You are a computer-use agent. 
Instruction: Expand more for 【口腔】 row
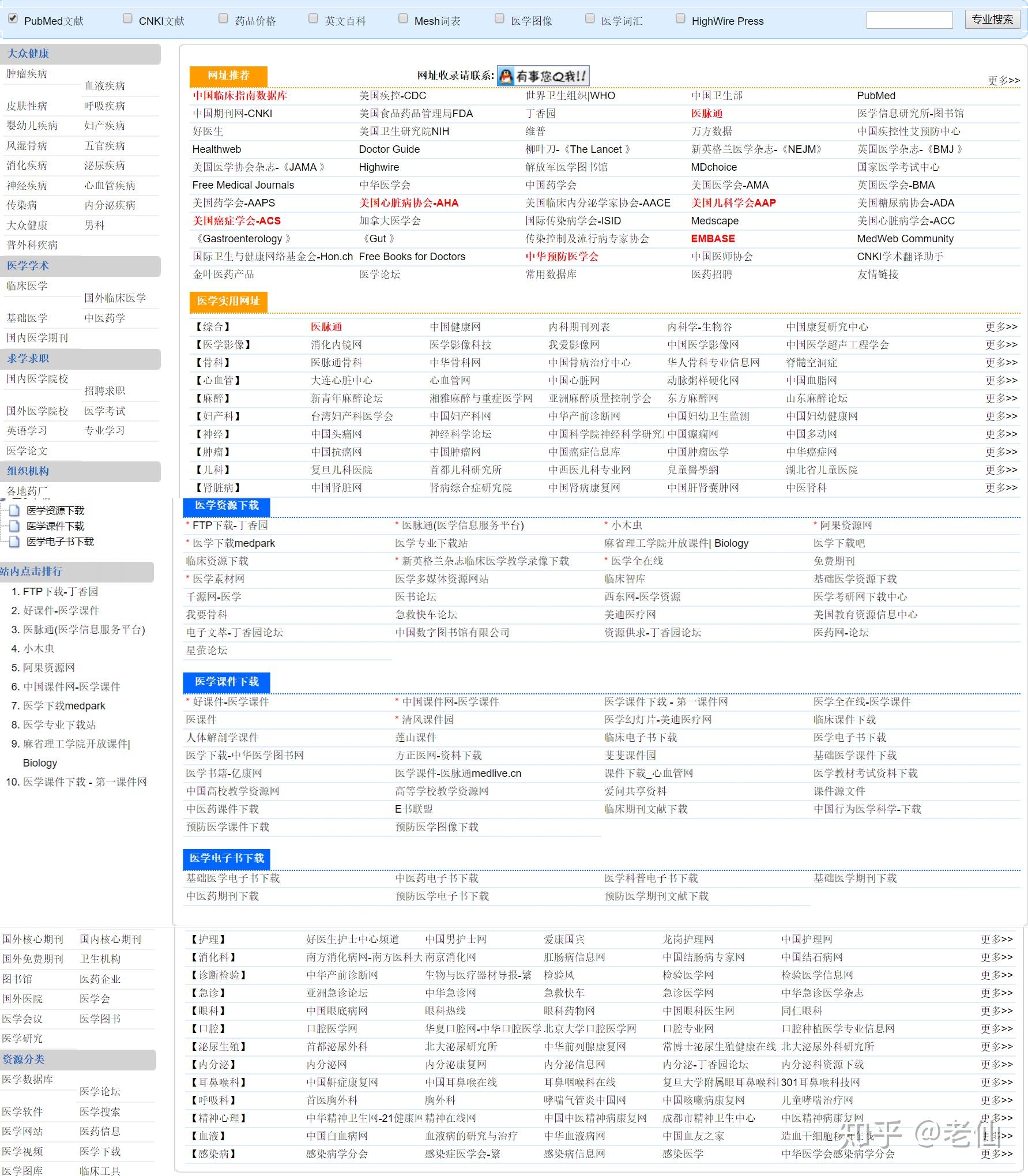997,1029
